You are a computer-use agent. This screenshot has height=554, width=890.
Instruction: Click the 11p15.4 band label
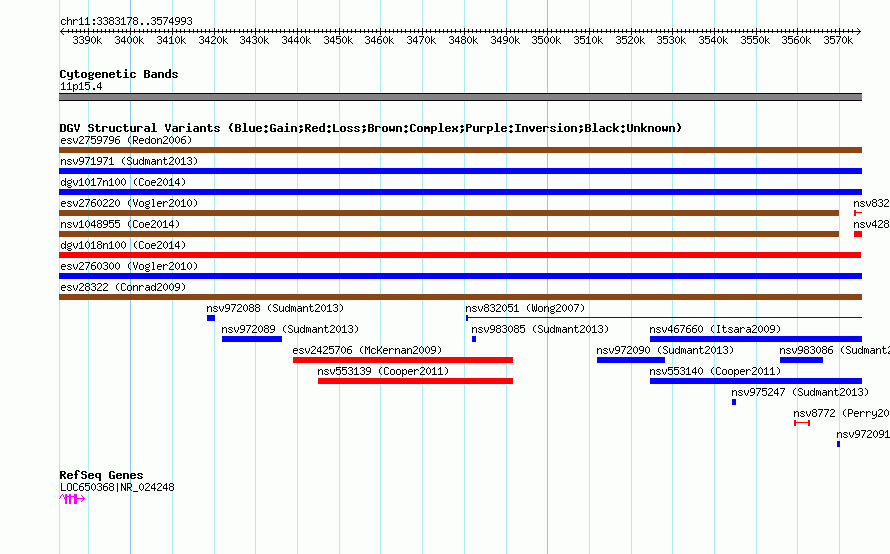(81, 87)
